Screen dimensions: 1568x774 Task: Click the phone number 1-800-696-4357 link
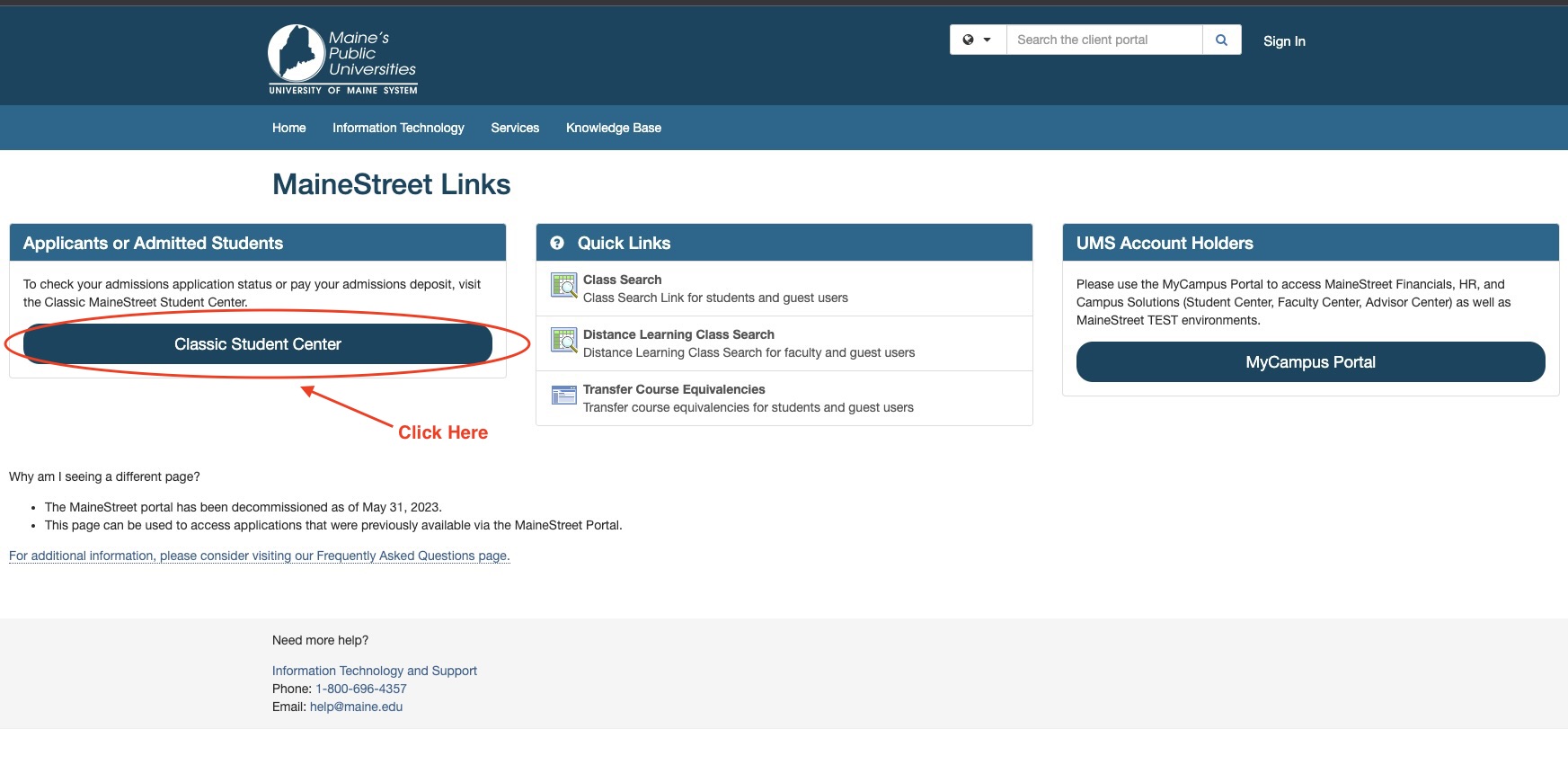pyautogui.click(x=361, y=689)
